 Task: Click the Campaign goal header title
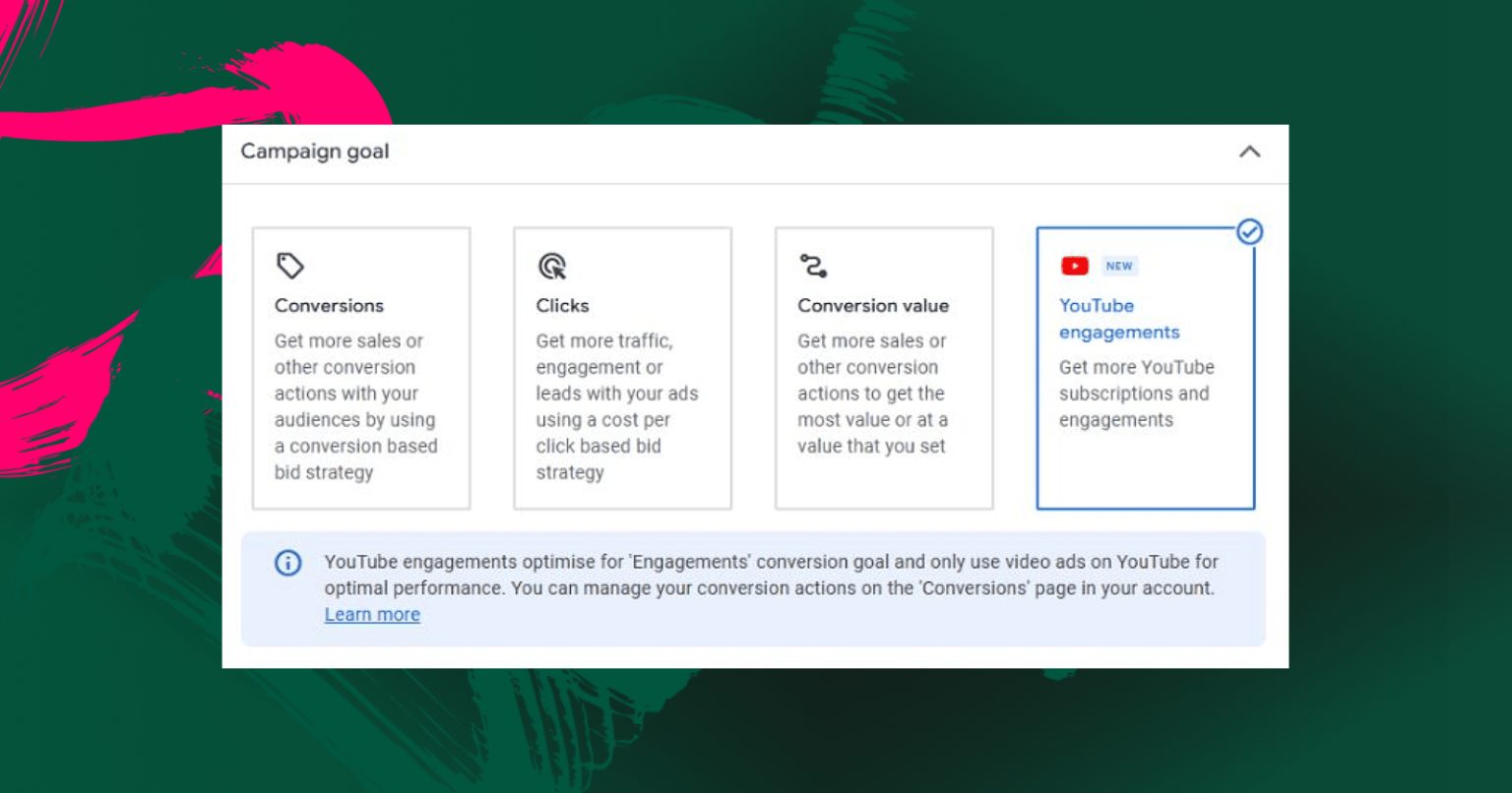tap(315, 152)
